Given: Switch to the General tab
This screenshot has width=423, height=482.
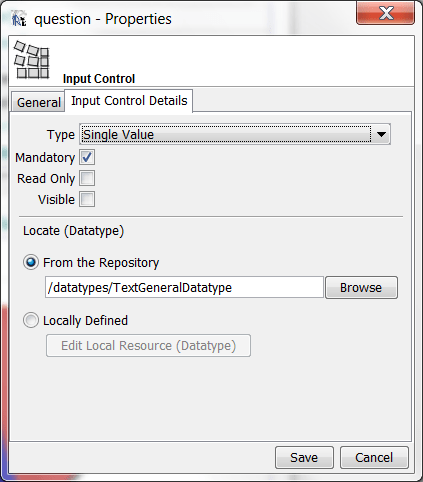Looking at the screenshot, I should click(x=38, y=102).
